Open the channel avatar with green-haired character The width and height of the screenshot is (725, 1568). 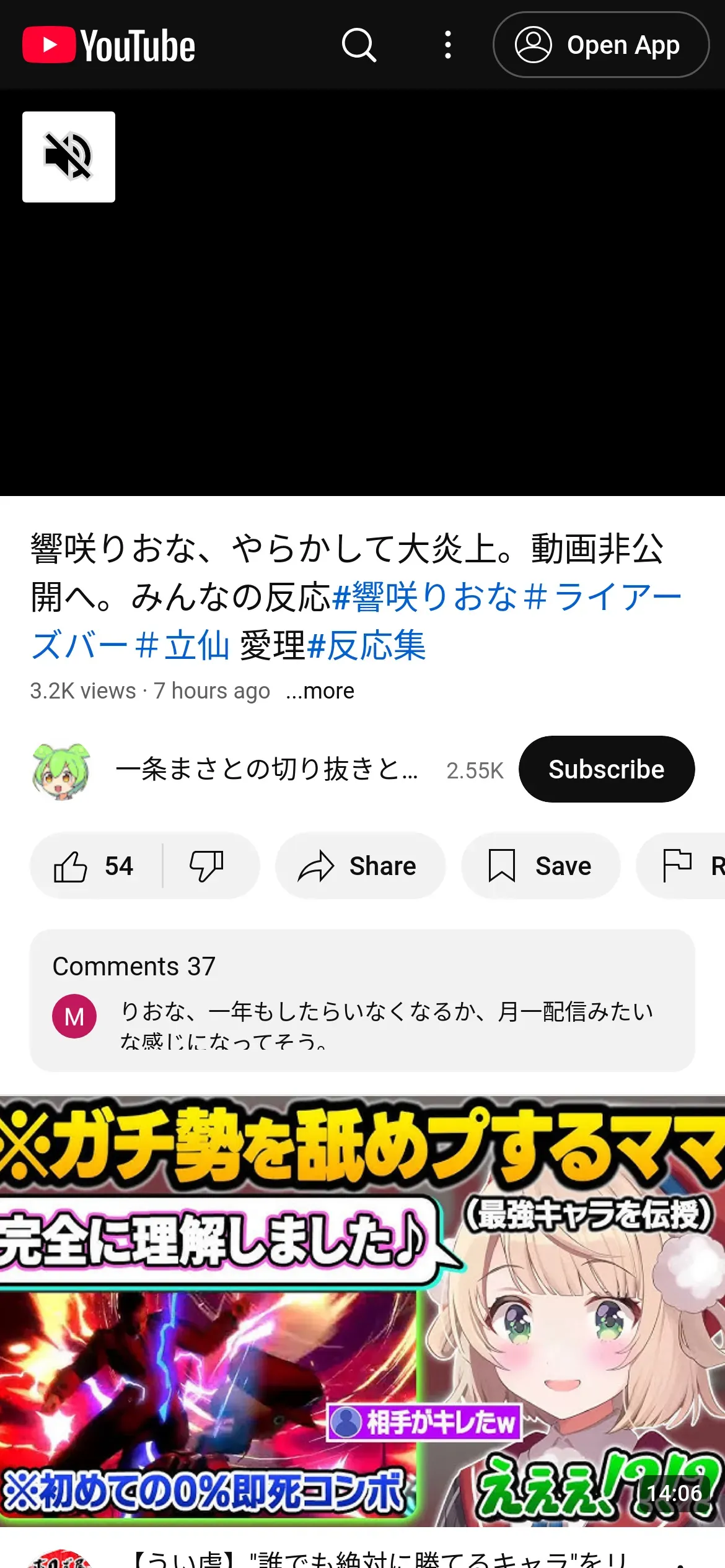point(61,770)
